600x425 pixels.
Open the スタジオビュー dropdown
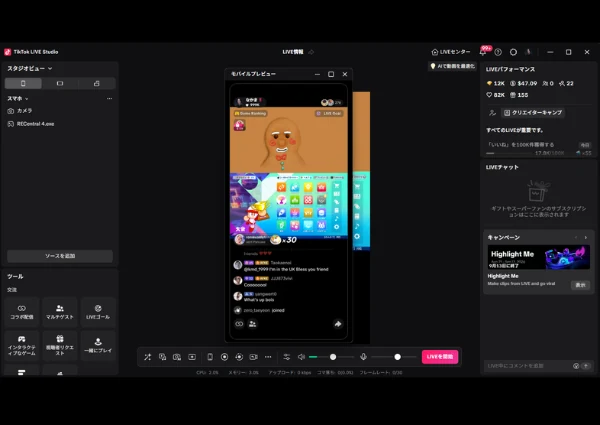pyautogui.click(x=30, y=68)
